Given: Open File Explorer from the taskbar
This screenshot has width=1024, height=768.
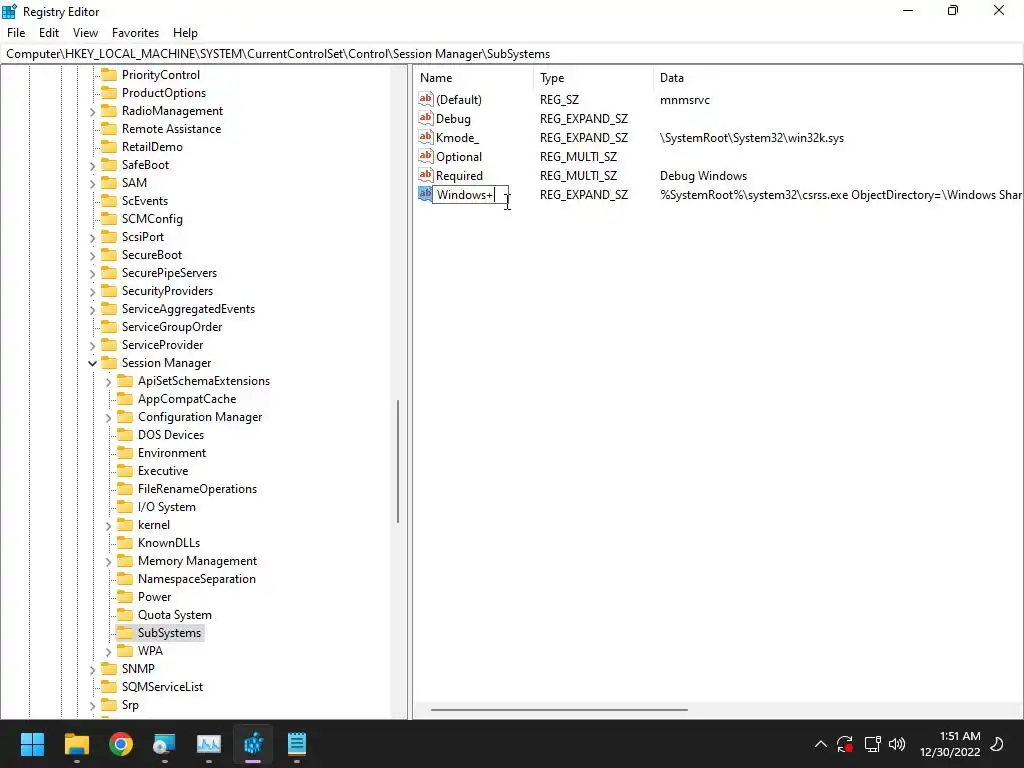Looking at the screenshot, I should coord(76,743).
